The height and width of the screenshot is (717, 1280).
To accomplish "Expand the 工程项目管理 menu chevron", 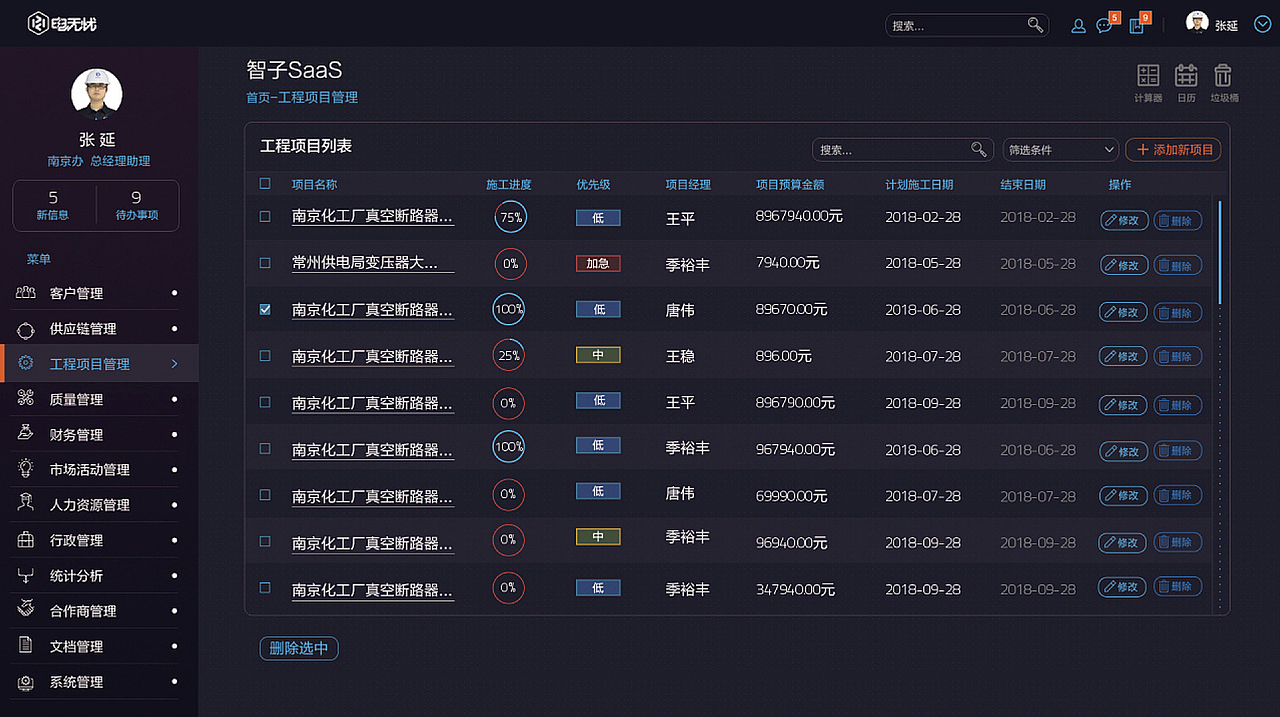I will [x=174, y=364].
